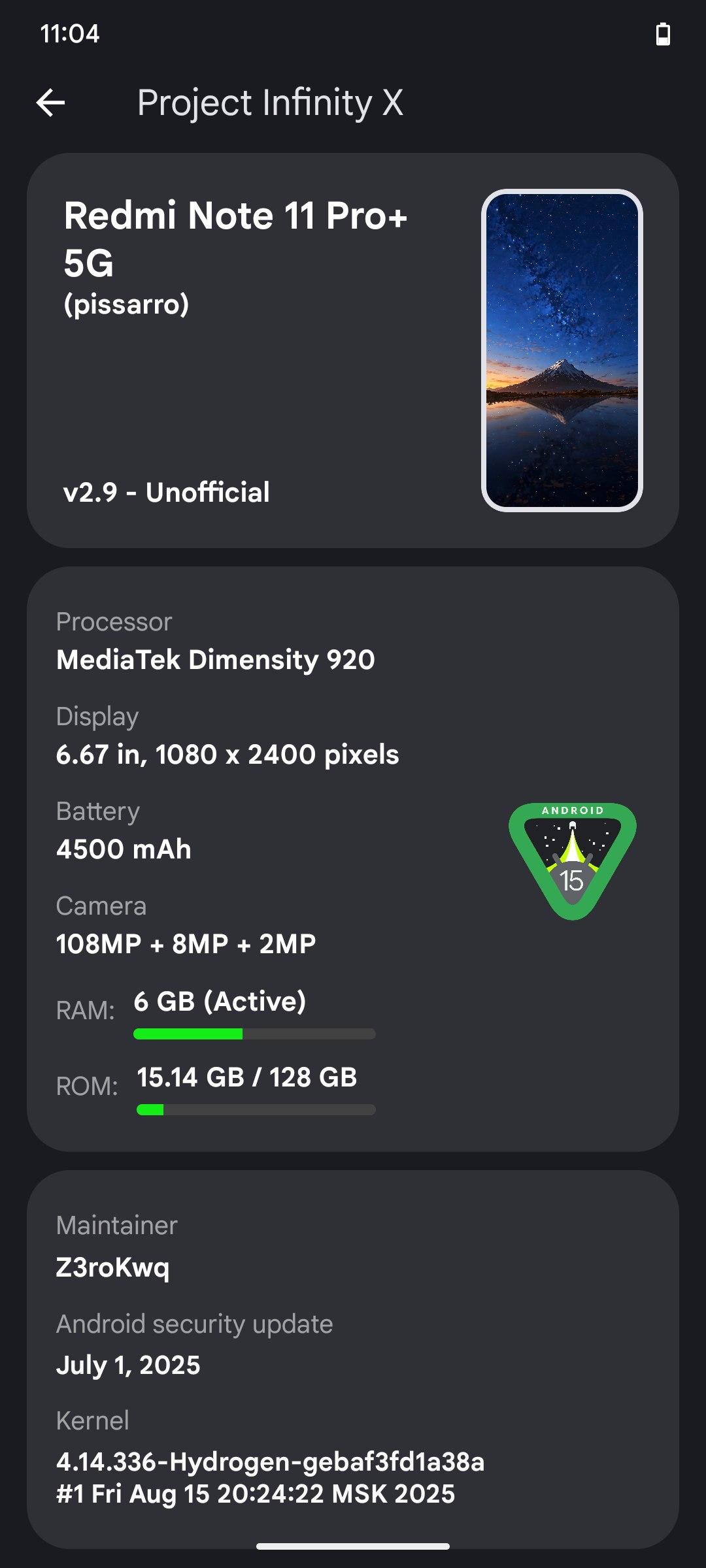This screenshot has height=1568, width=706.
Task: Tap the 6 GB (Active) RAM label
Action: pyautogui.click(x=220, y=1001)
